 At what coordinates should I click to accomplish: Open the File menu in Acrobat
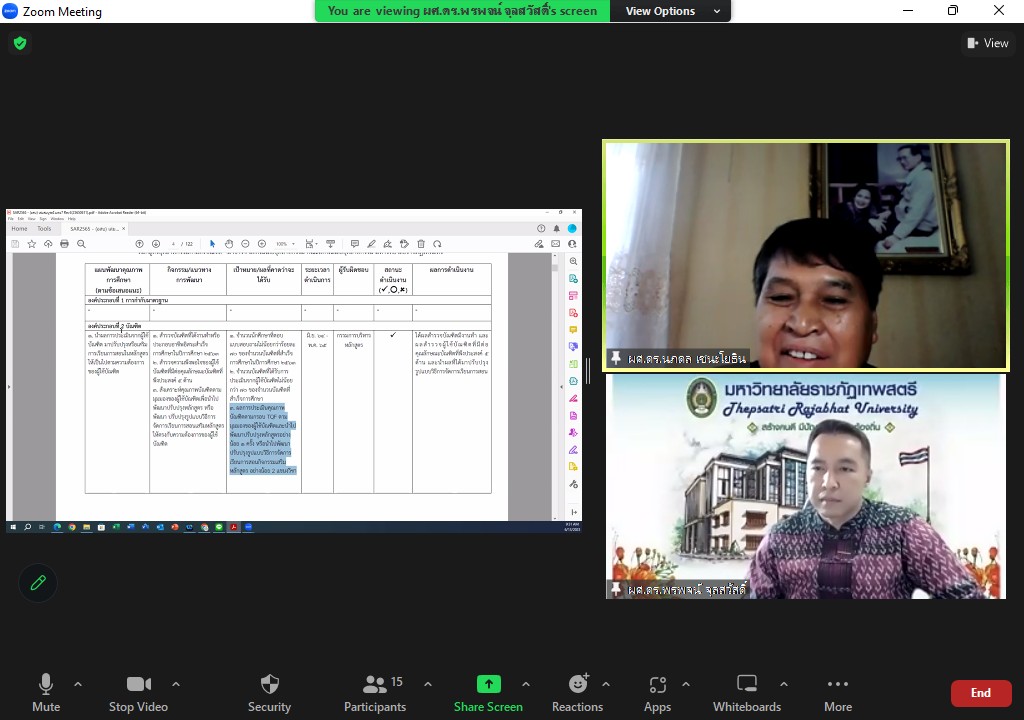point(10,219)
